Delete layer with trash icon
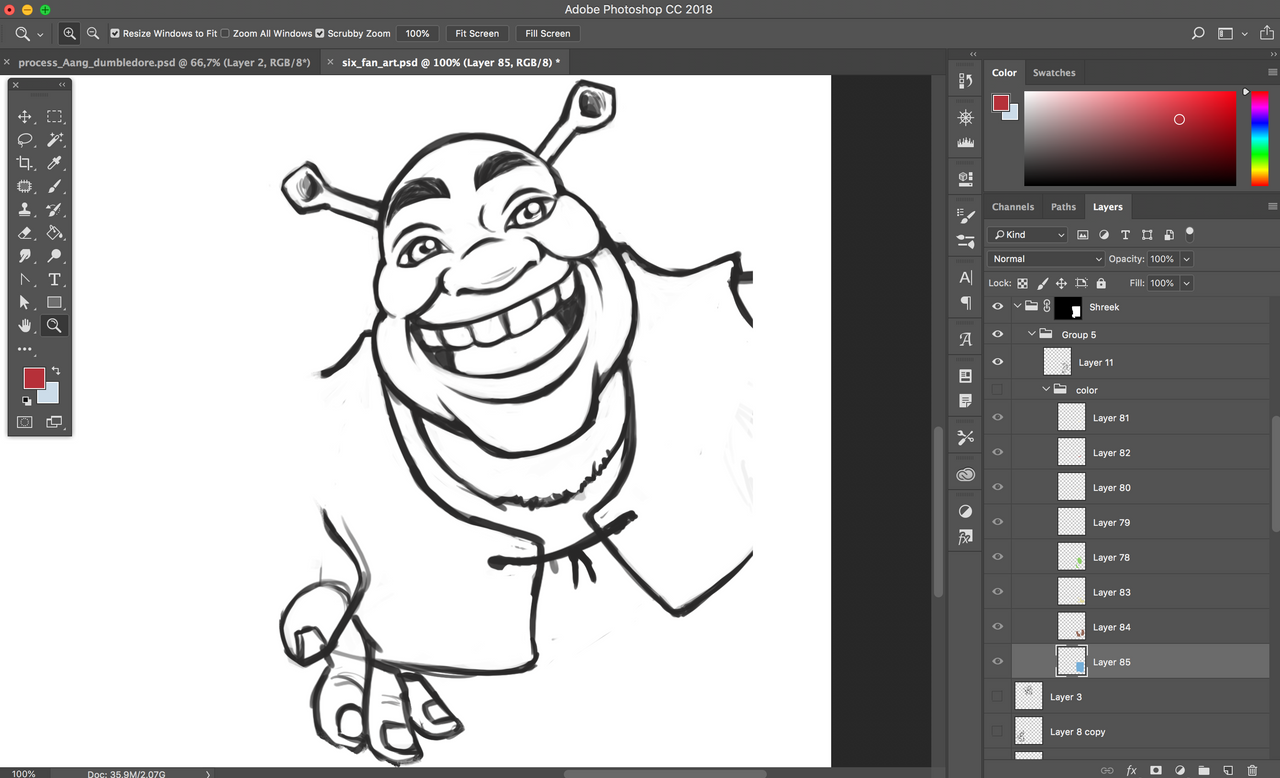 (1252, 771)
